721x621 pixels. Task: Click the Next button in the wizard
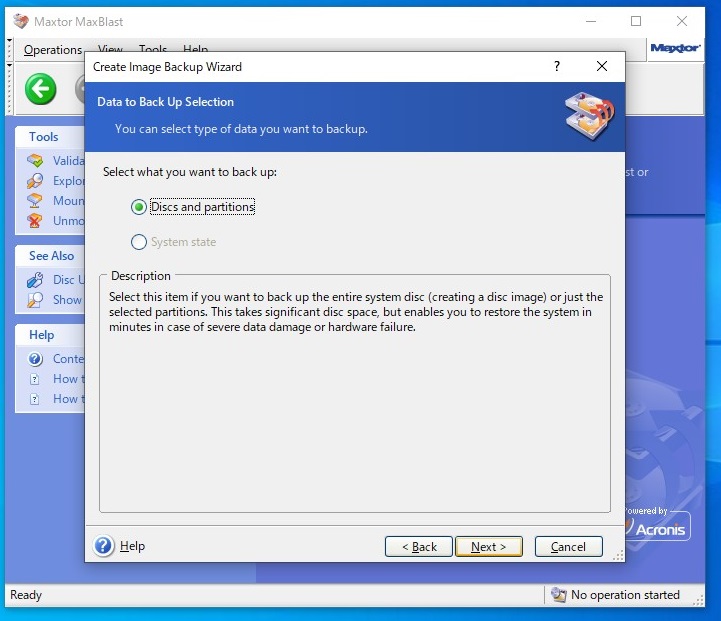pos(488,547)
